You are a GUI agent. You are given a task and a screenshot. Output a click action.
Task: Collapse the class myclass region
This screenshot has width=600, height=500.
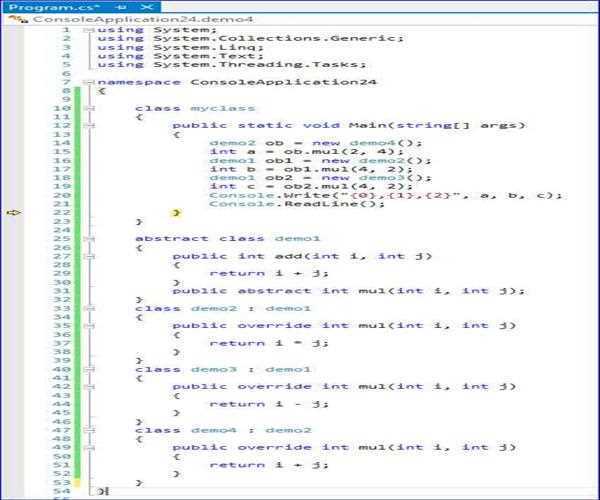[89, 108]
